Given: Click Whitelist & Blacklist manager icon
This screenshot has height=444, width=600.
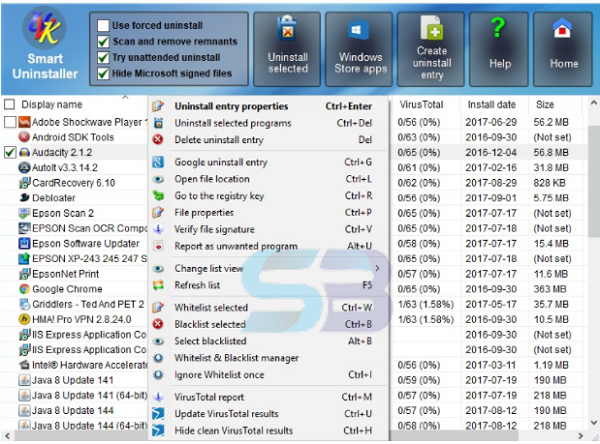Looking at the screenshot, I should 158,358.
